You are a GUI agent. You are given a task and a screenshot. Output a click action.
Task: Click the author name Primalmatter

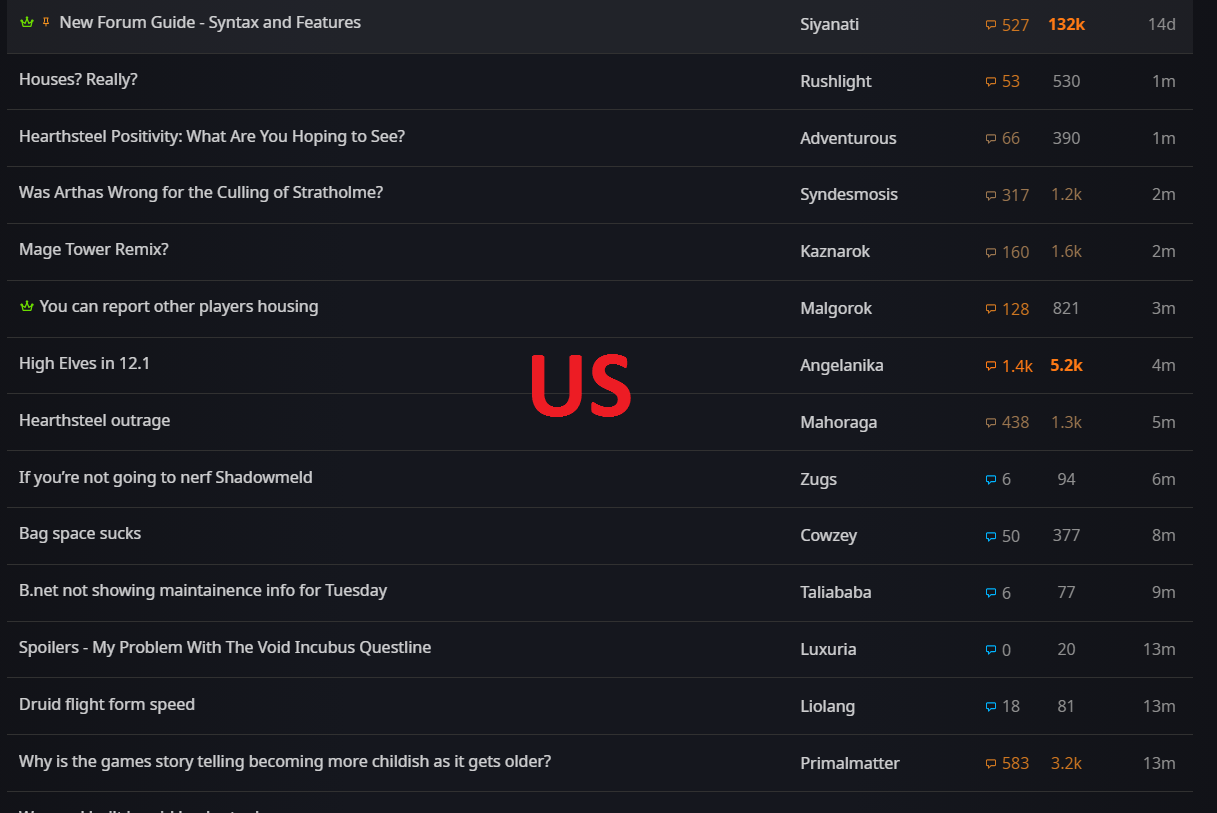[x=849, y=763]
